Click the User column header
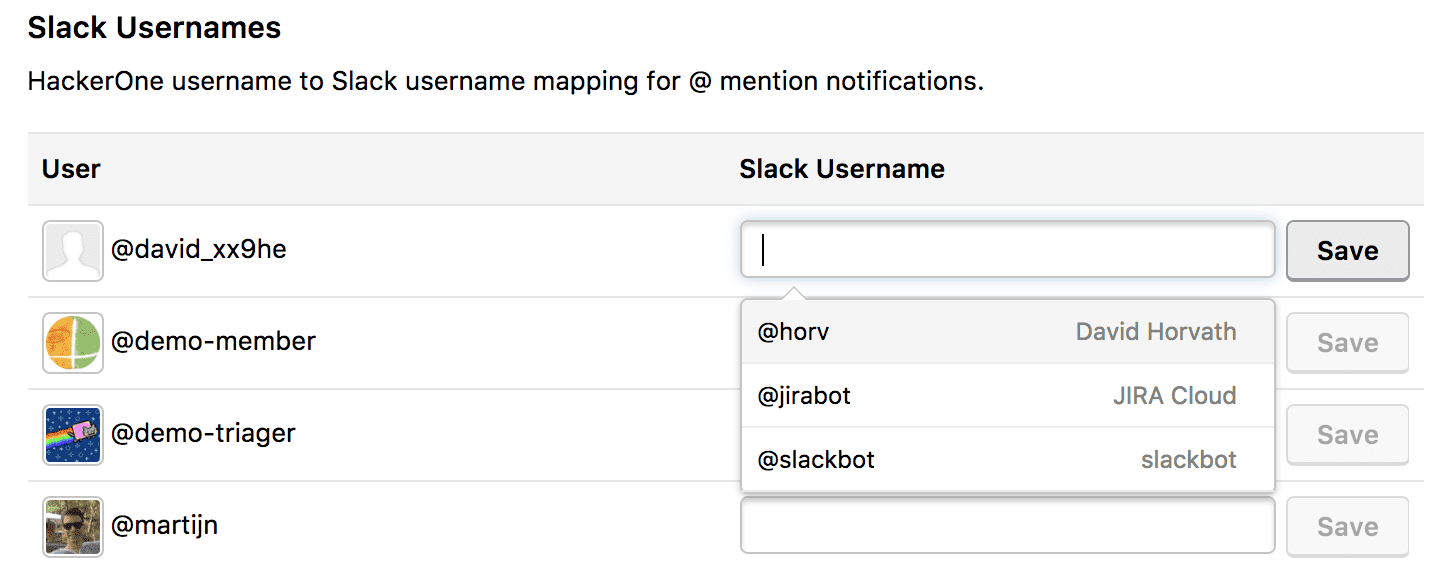 coord(71,169)
